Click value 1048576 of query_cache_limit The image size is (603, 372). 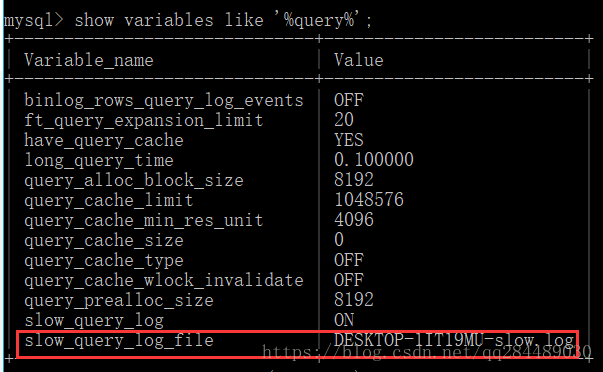coord(369,200)
